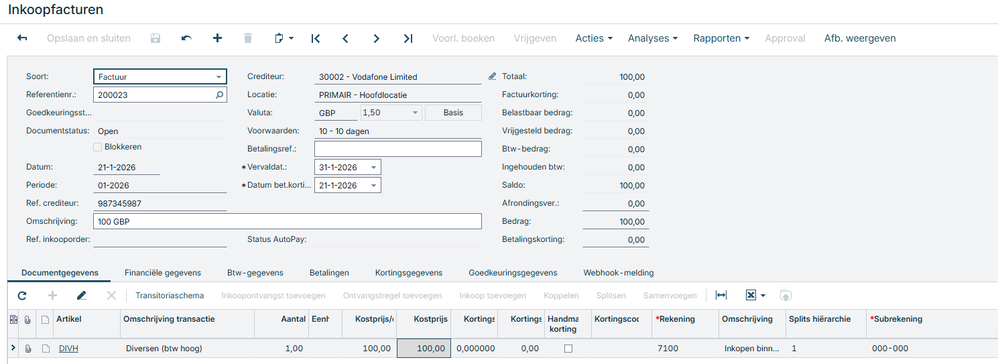This screenshot has height=364, width=998.
Task: Click the Vrijgeven button
Action: pos(535,38)
